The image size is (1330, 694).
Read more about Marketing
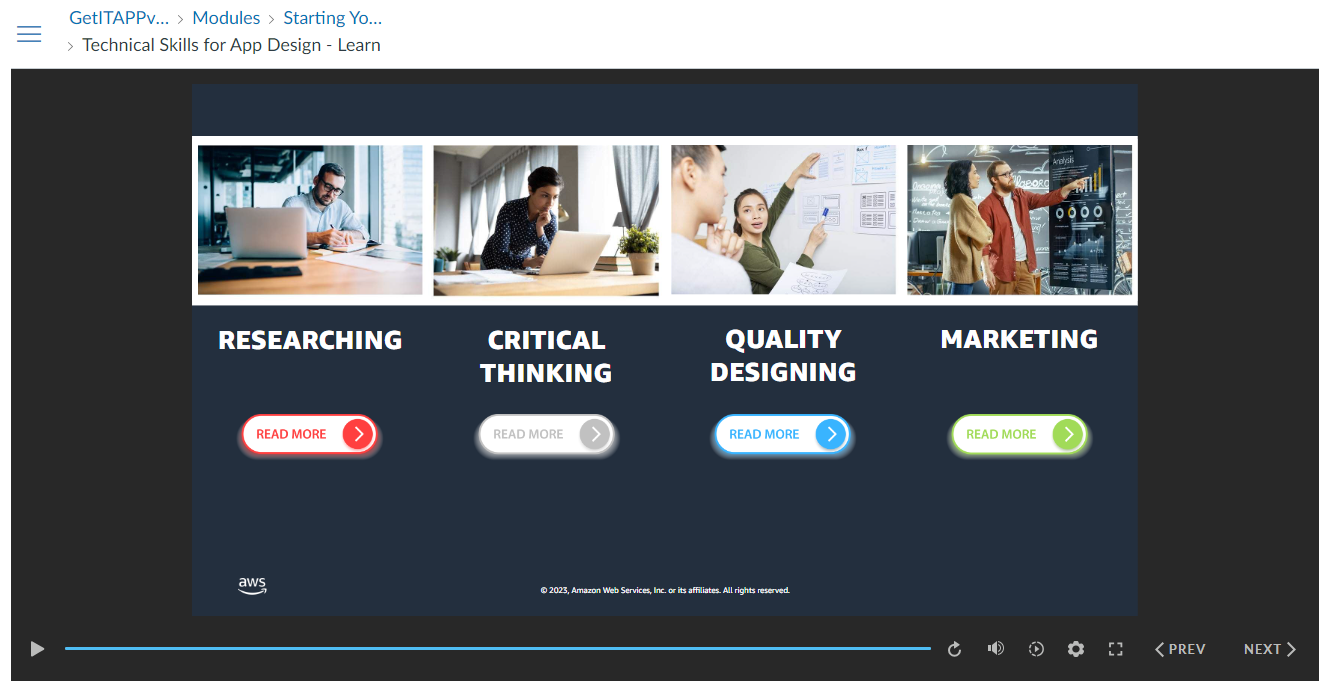click(x=1019, y=434)
